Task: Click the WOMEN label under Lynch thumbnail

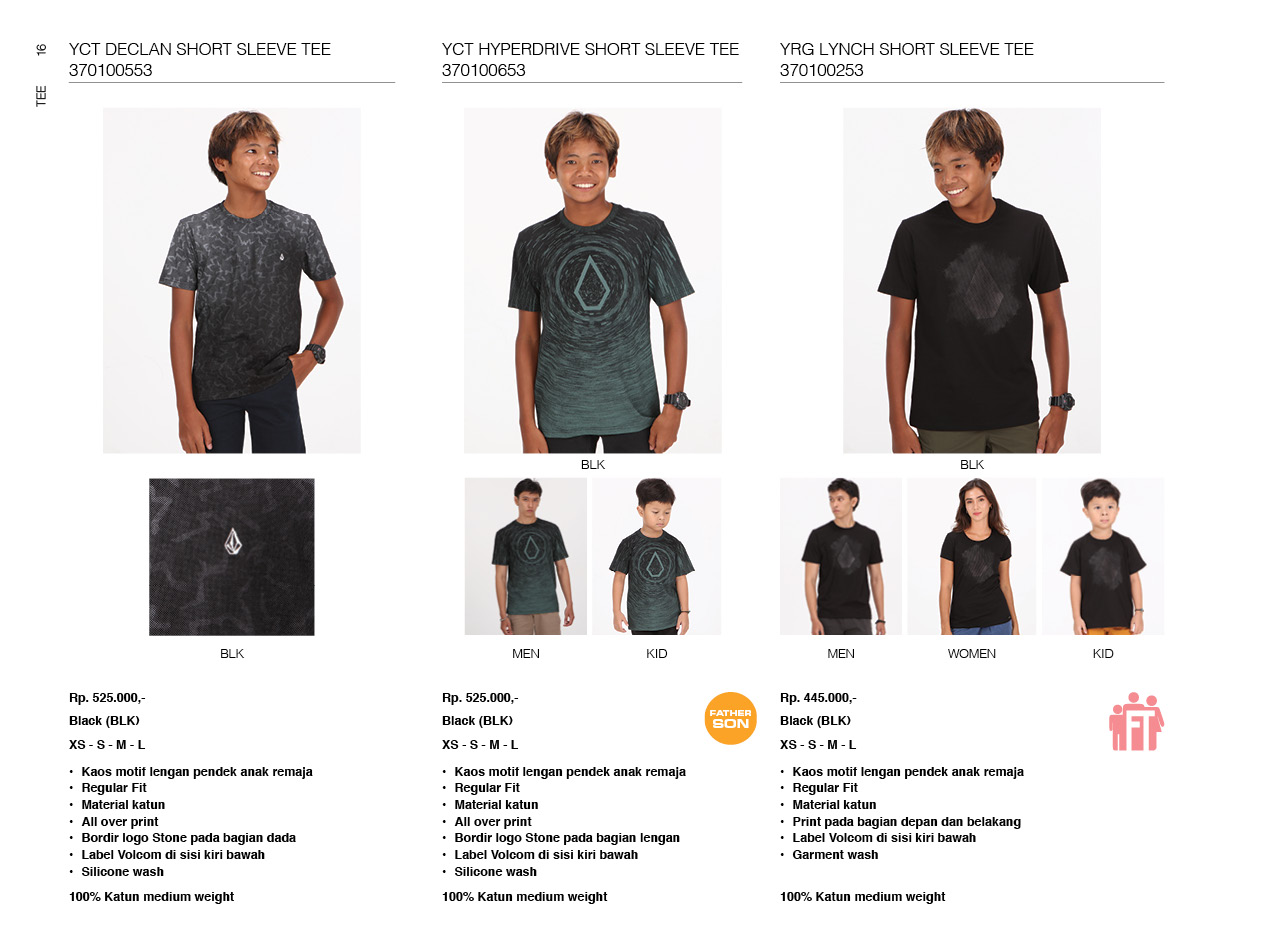Action: 972,654
